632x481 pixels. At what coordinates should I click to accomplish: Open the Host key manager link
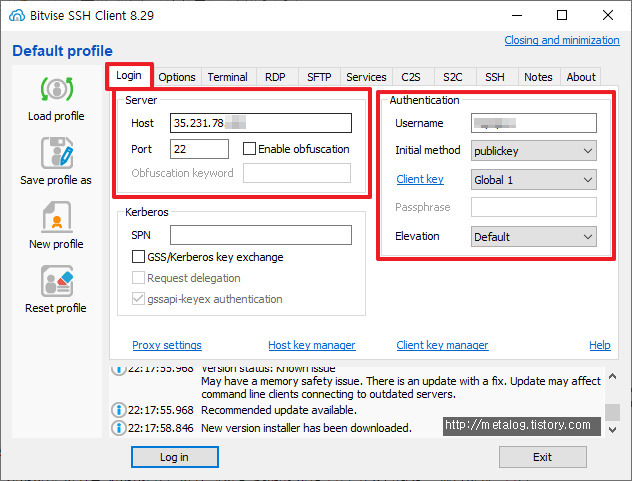click(312, 345)
